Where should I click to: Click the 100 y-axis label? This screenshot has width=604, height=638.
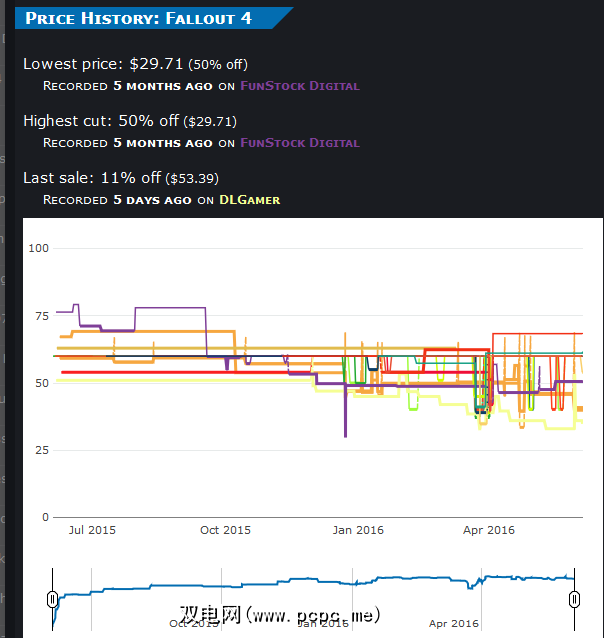point(39,248)
